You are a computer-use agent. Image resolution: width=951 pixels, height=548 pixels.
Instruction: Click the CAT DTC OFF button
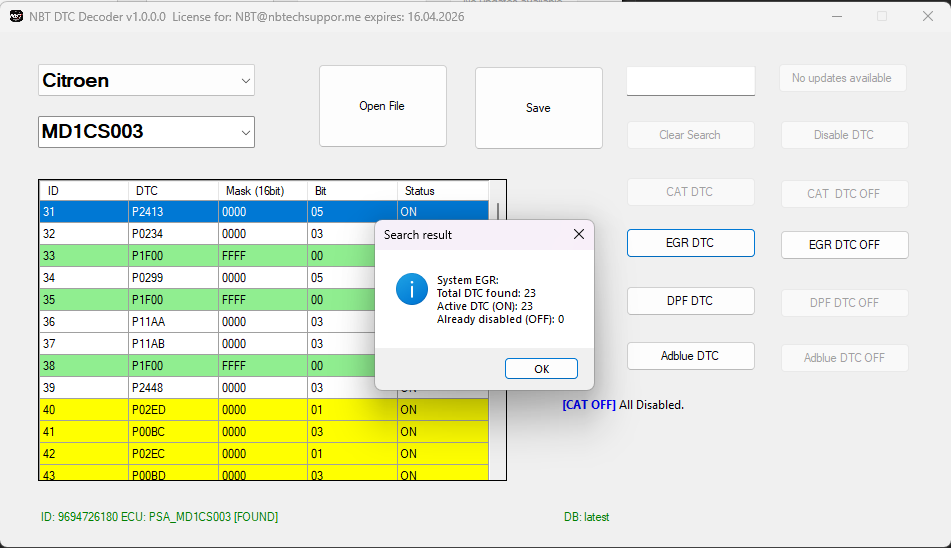[x=844, y=194]
